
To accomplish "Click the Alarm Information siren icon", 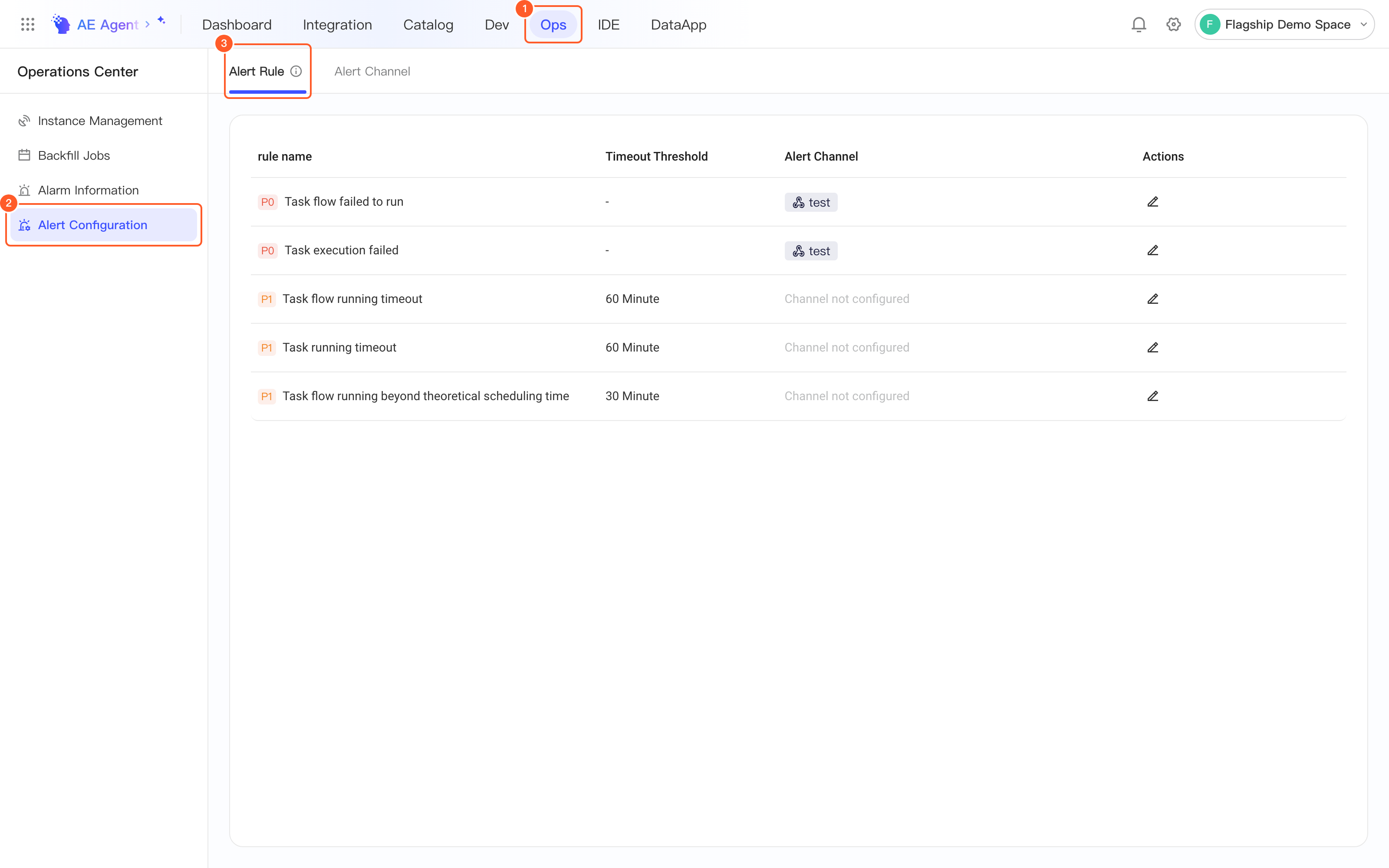I will tap(24, 190).
